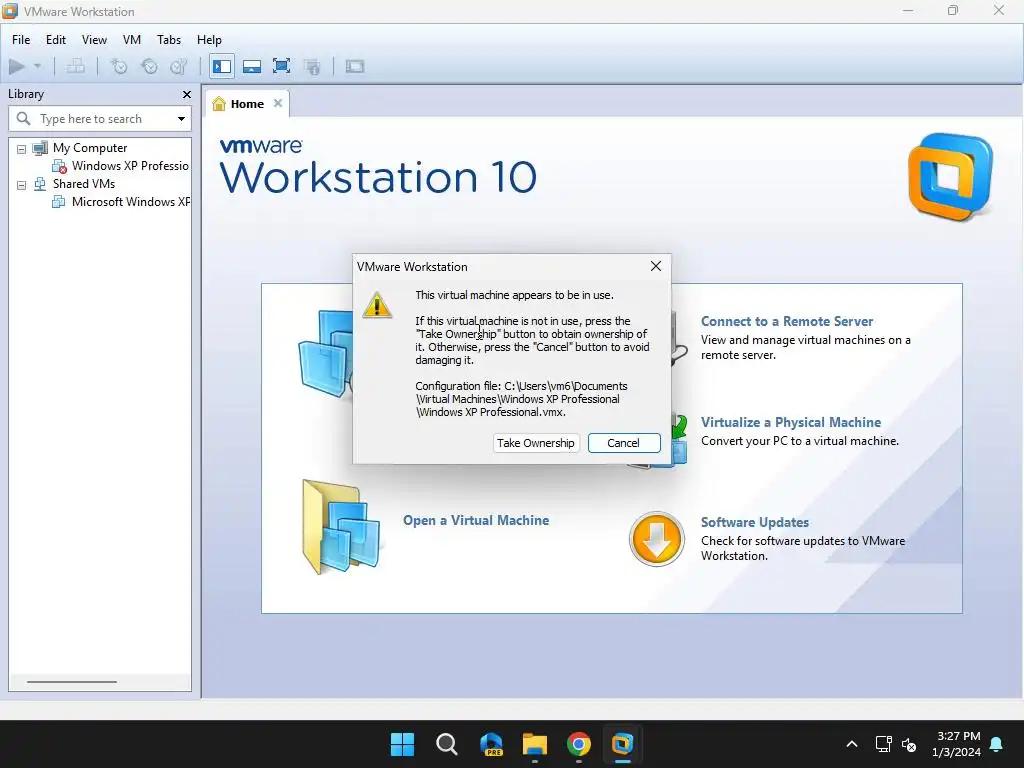The width and height of the screenshot is (1024, 768).
Task: Click the Software Updates link
Action: click(x=754, y=522)
